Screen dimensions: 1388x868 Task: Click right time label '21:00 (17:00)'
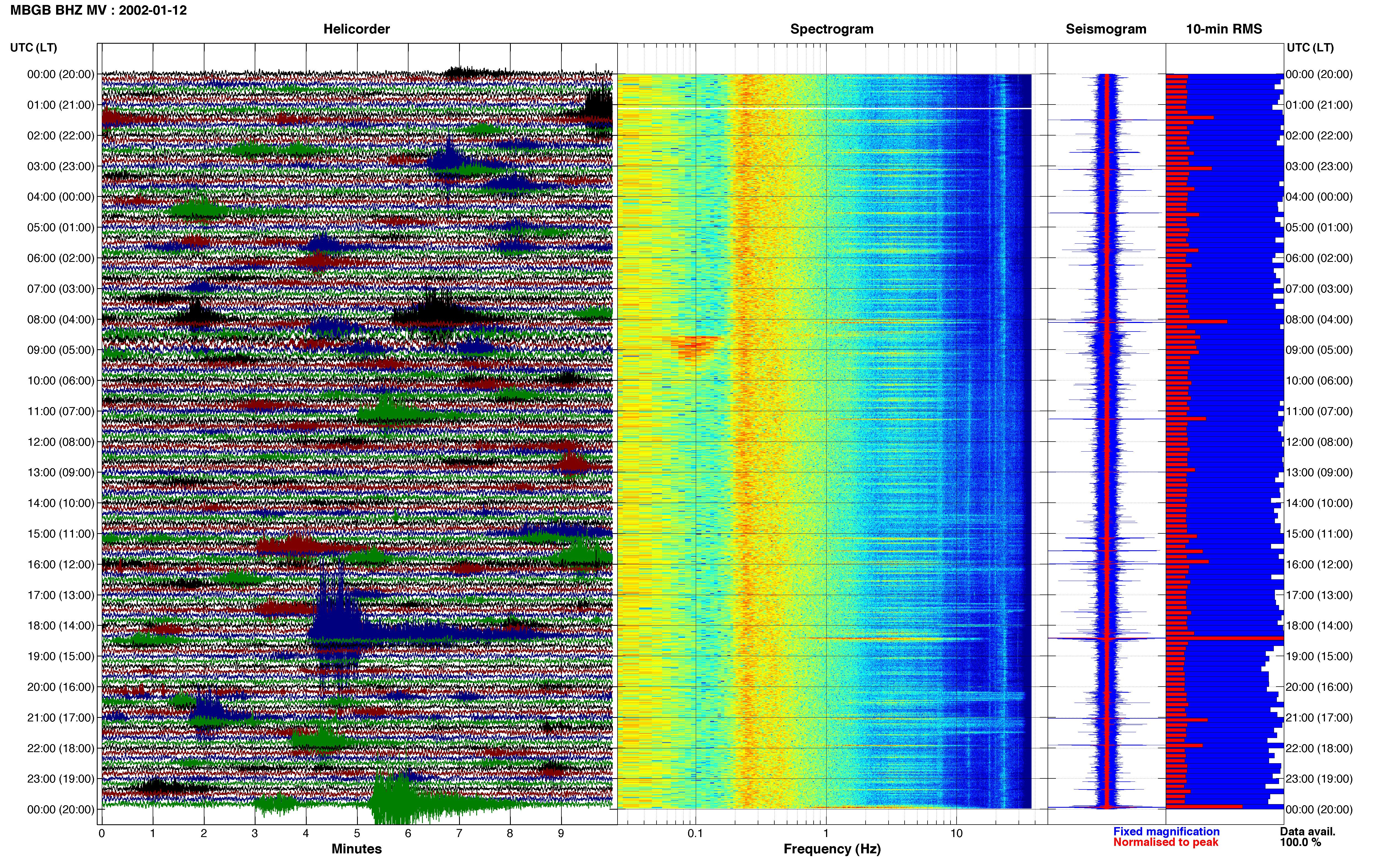pos(1319,718)
